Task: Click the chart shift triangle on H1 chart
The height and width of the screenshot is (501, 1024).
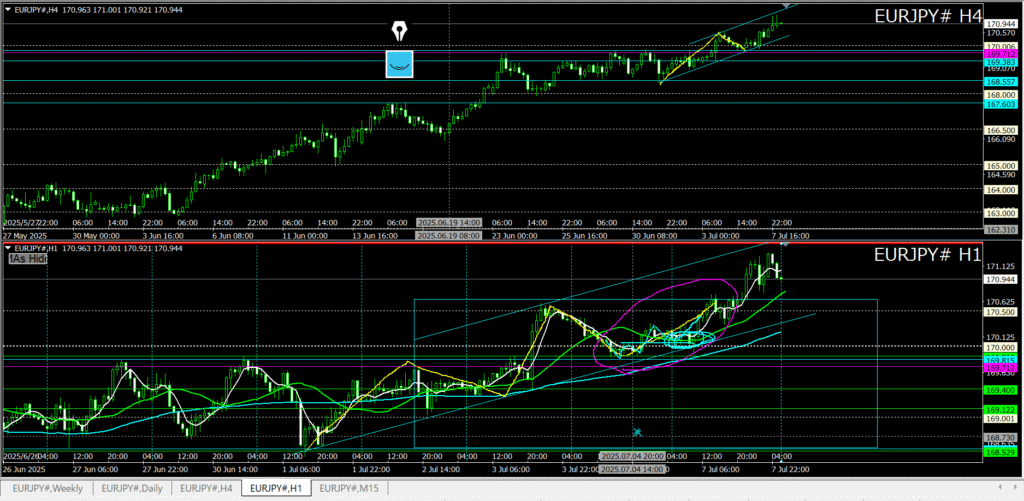Action: (784, 243)
